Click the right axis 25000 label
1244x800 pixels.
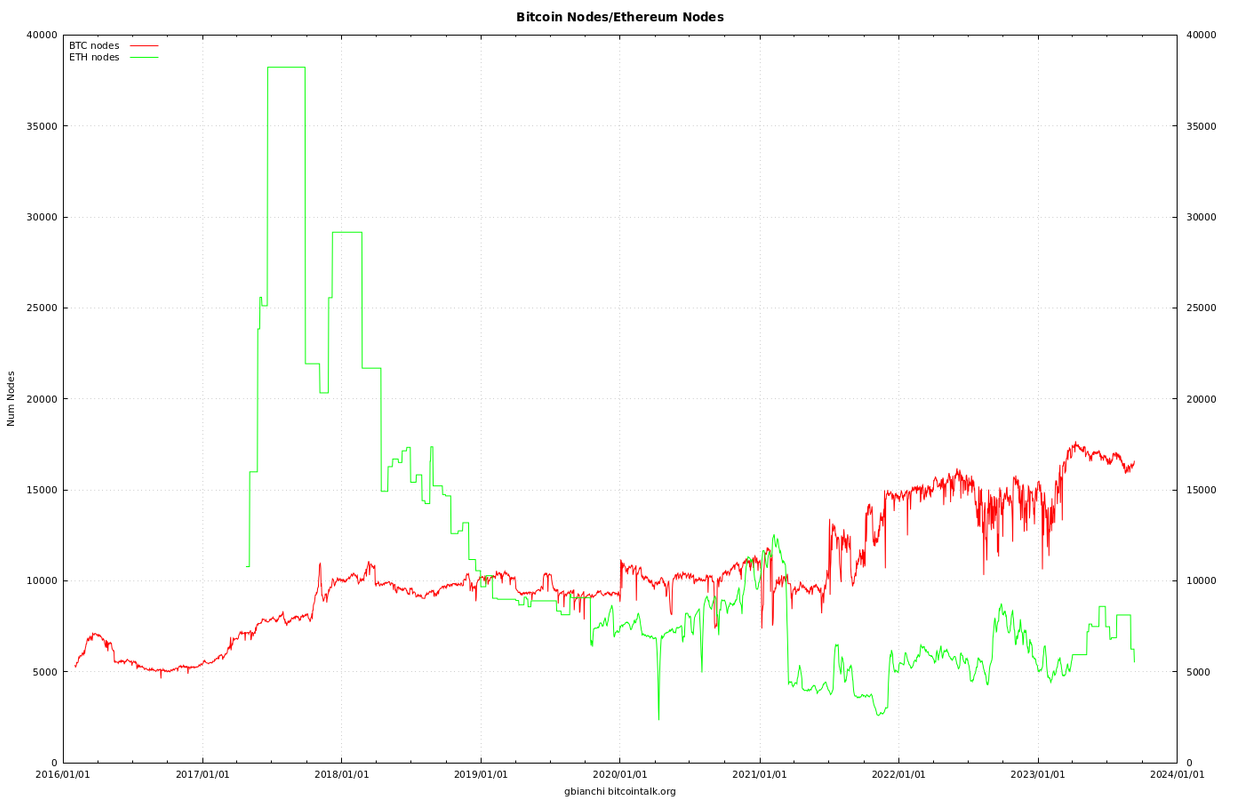(1200, 308)
